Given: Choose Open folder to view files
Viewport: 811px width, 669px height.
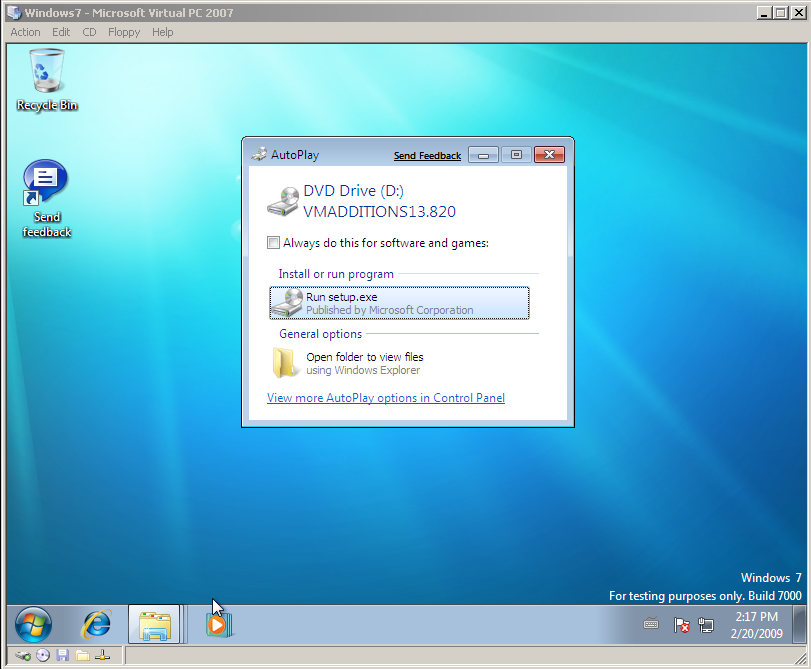Looking at the screenshot, I should point(399,363).
